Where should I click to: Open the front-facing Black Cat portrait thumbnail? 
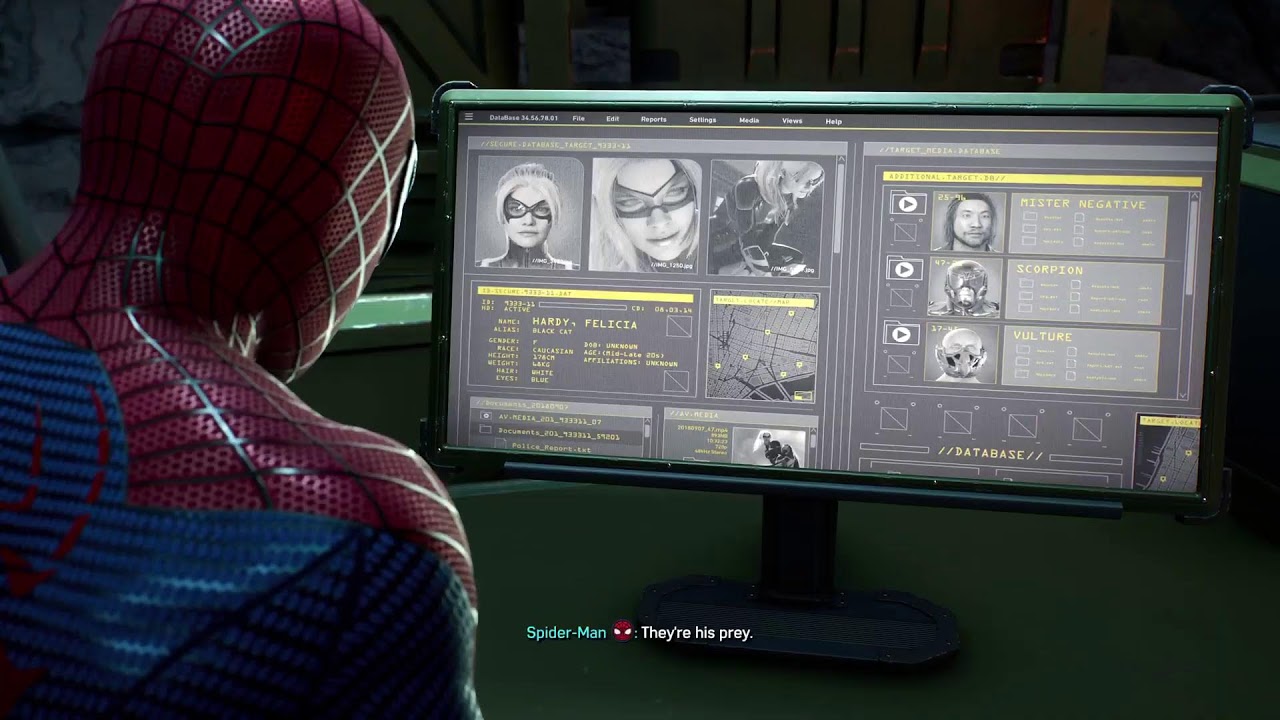529,212
